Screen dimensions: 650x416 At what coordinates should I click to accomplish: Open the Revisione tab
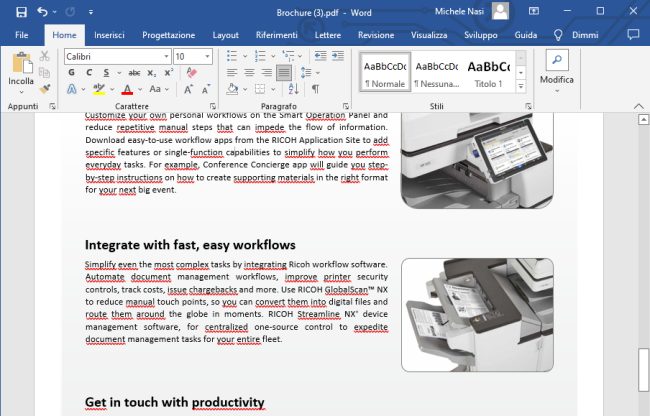376,35
